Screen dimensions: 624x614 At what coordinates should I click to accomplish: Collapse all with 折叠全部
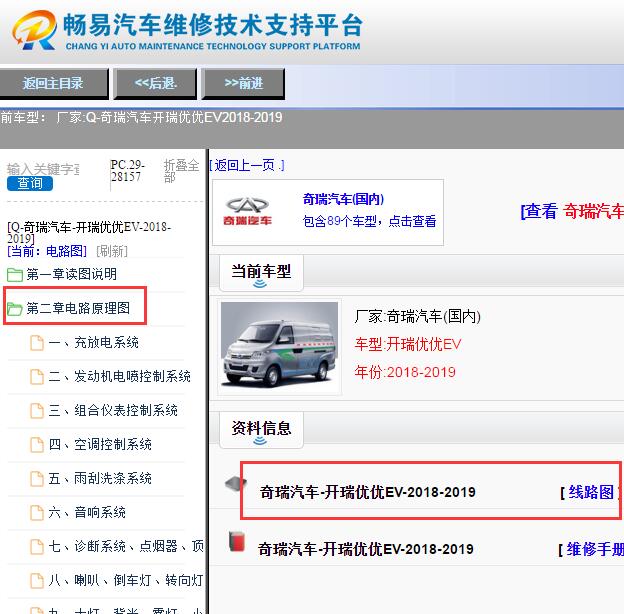(x=181, y=171)
